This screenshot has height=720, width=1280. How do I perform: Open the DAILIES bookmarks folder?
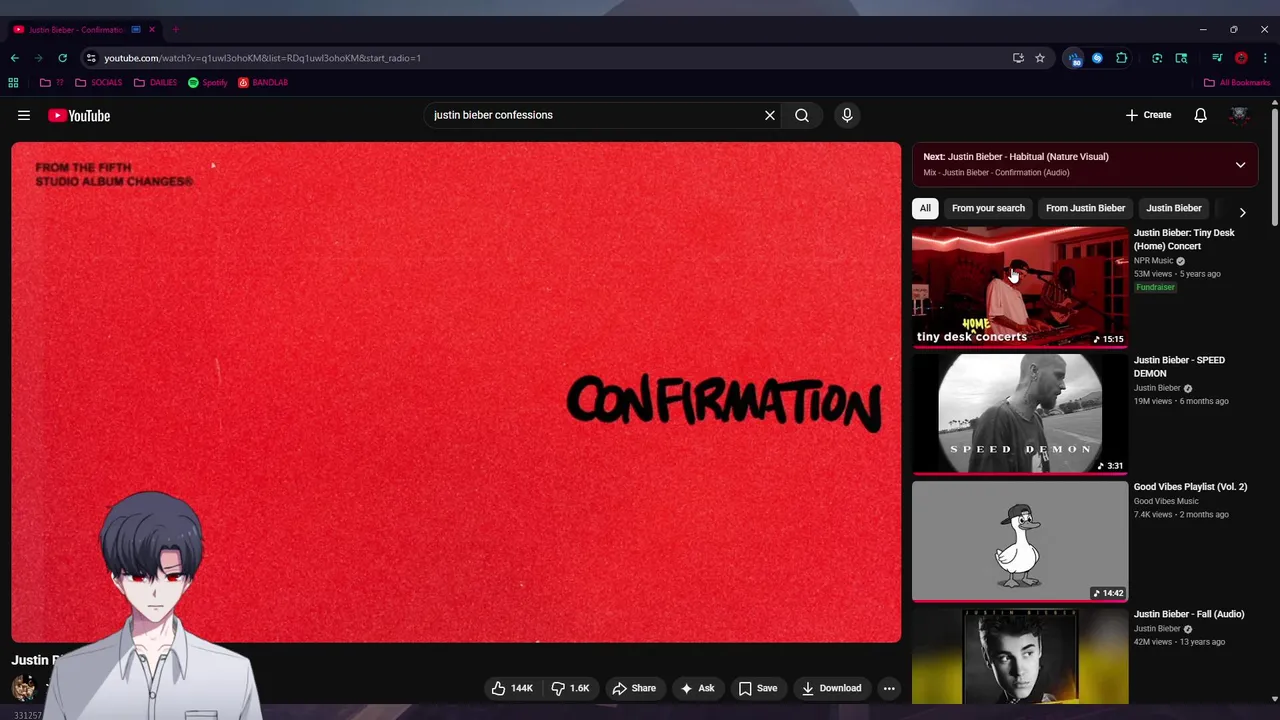(155, 83)
